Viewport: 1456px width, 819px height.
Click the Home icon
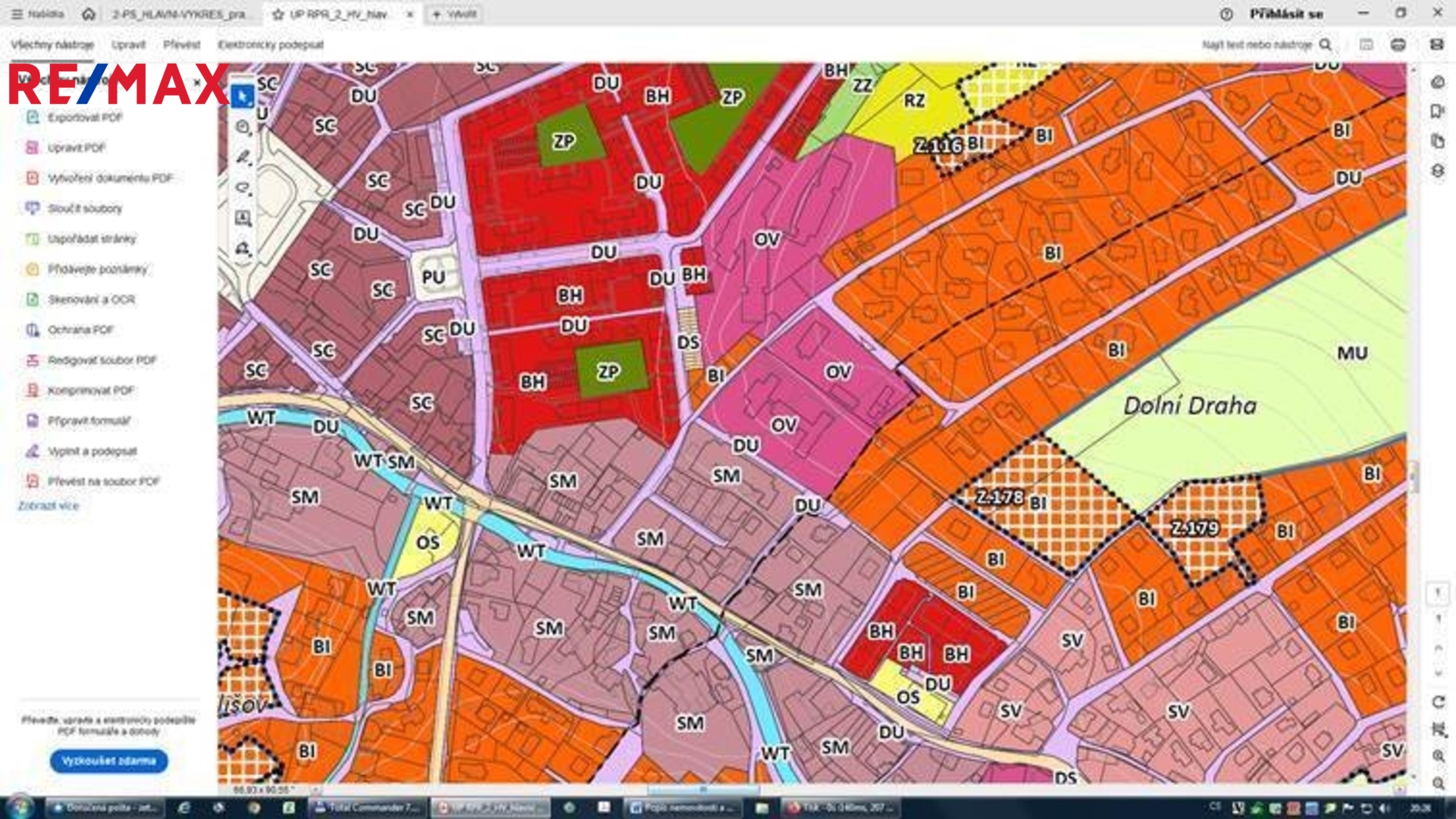[x=89, y=14]
